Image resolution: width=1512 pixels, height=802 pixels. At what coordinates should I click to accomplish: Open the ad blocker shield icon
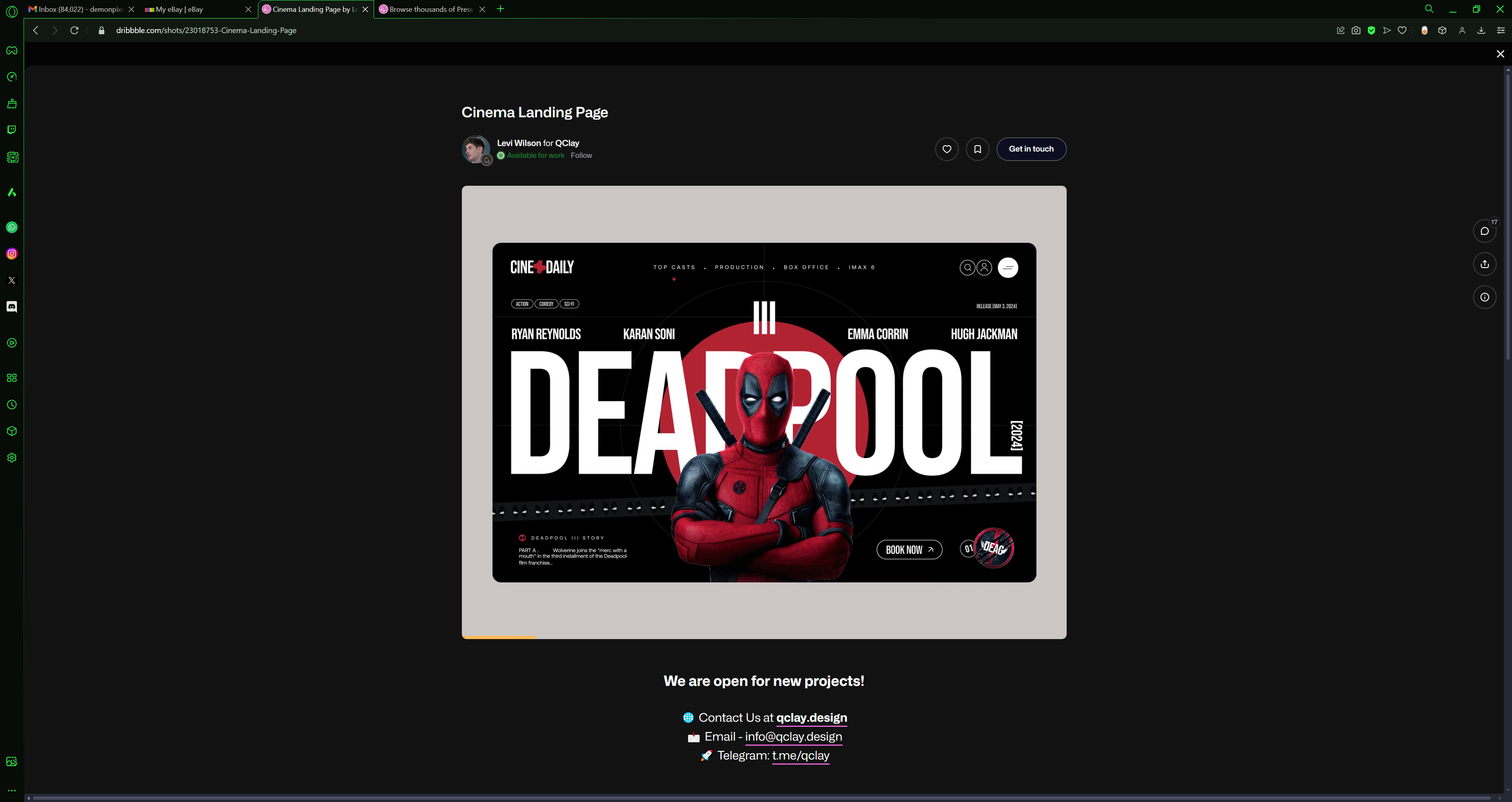[x=1371, y=31]
